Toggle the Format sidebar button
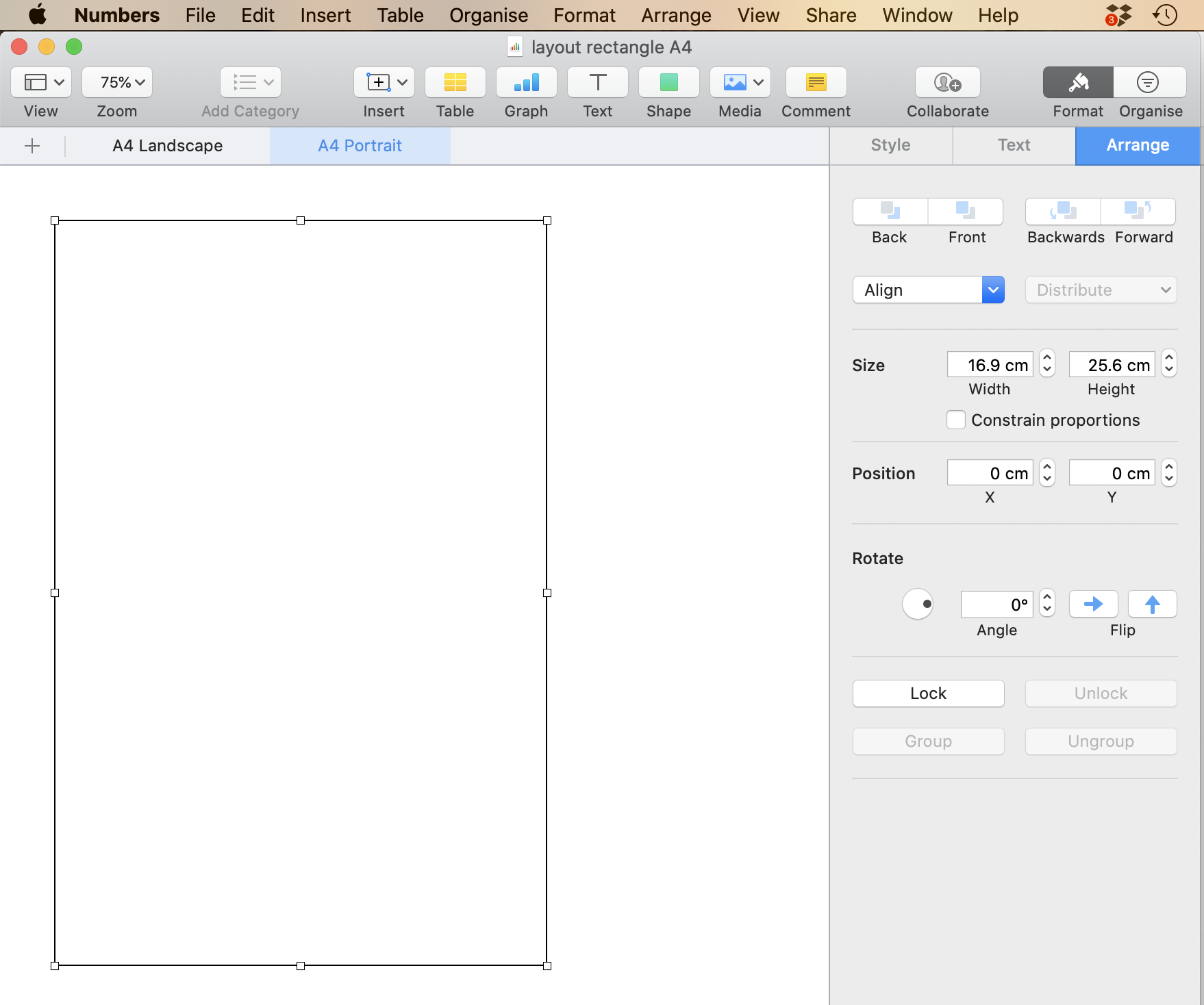The width and height of the screenshot is (1204, 1005). [1077, 83]
